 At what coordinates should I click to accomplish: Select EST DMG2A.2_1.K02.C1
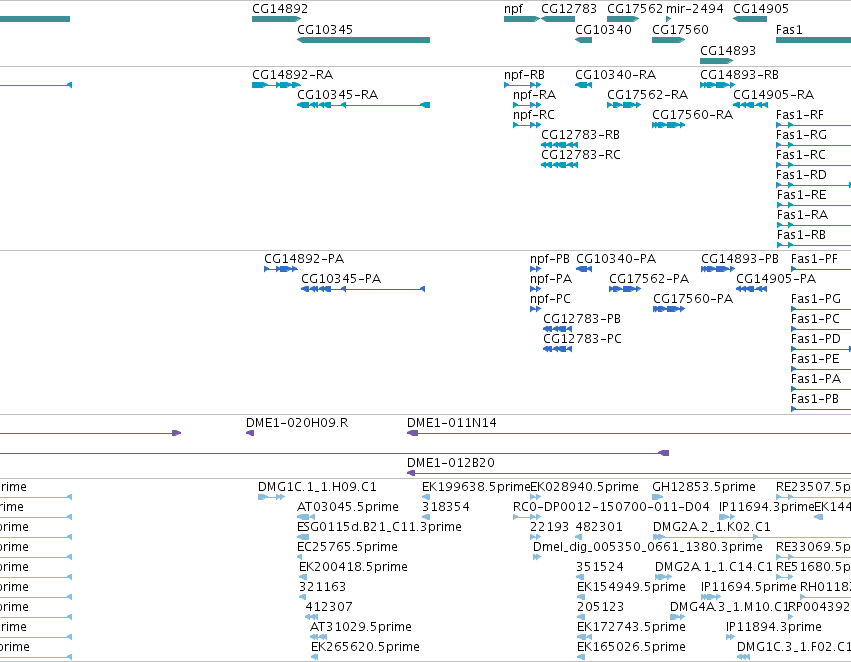pyautogui.click(x=752, y=537)
